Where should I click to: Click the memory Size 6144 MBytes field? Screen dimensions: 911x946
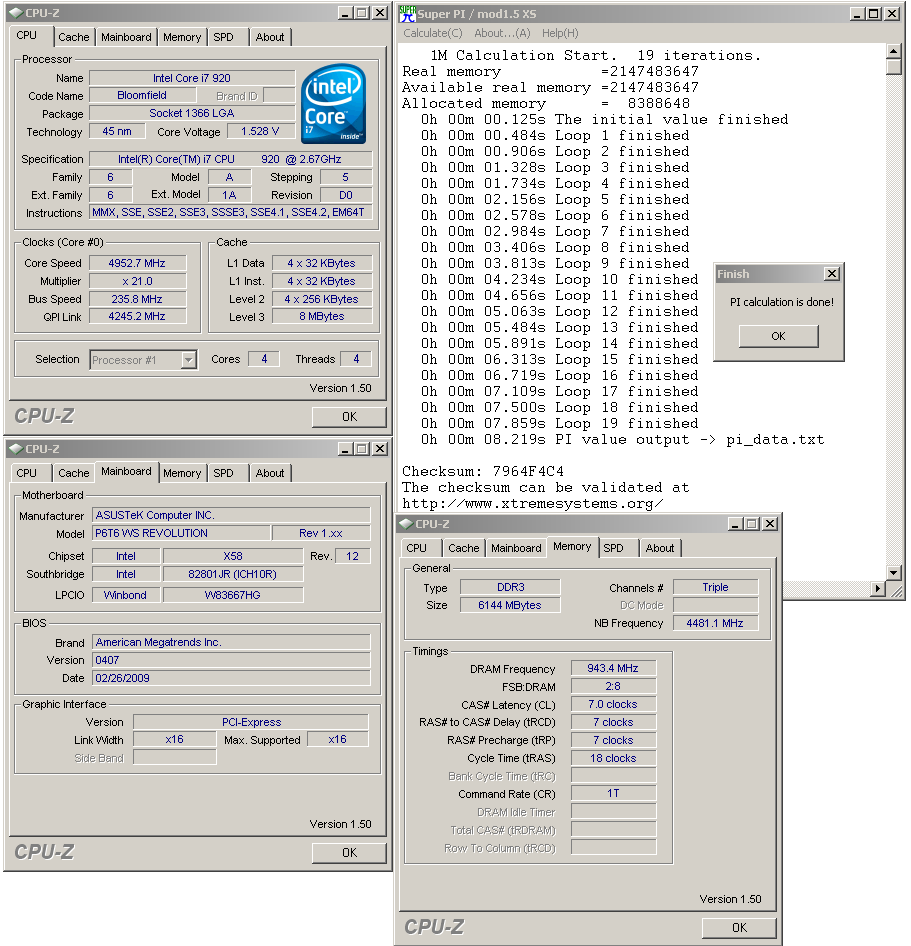point(510,605)
